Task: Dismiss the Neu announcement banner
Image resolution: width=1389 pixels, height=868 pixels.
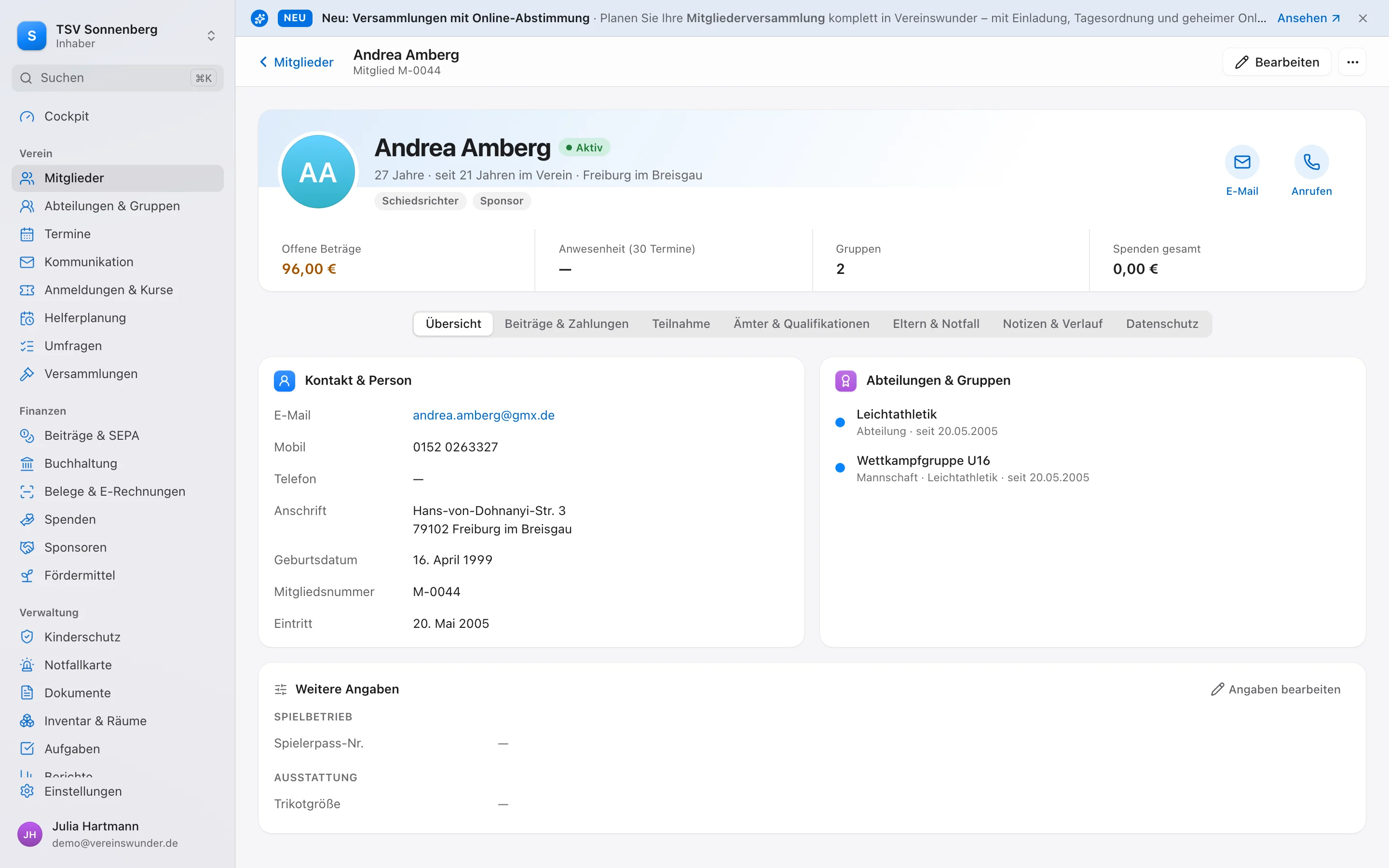Action: click(1362, 18)
